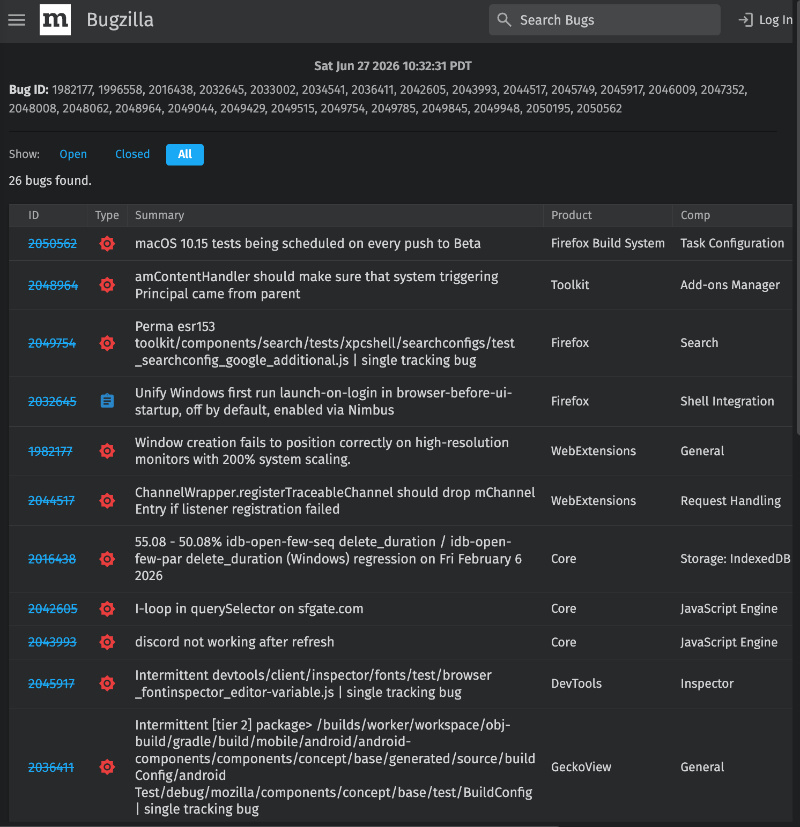The width and height of the screenshot is (800, 827).
Task: Click defect icon for bug 2048964
Action: (x=107, y=285)
